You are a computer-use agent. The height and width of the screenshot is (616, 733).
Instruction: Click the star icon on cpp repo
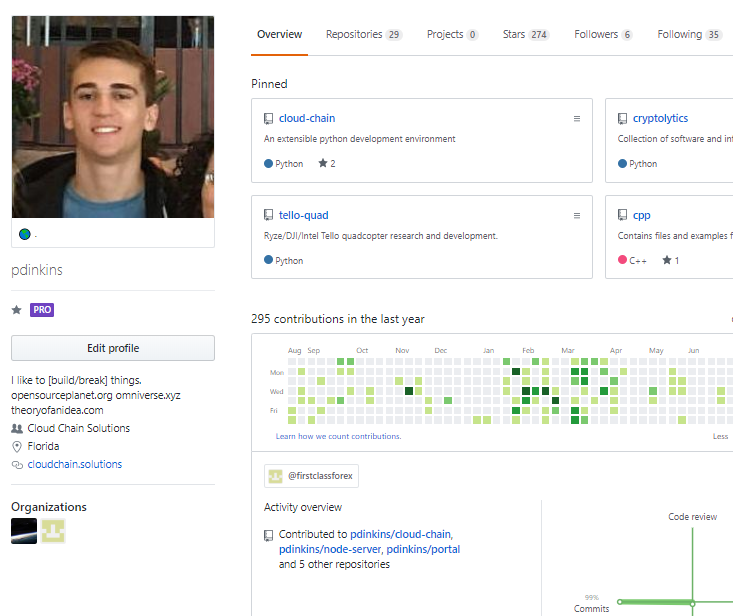(x=667, y=261)
